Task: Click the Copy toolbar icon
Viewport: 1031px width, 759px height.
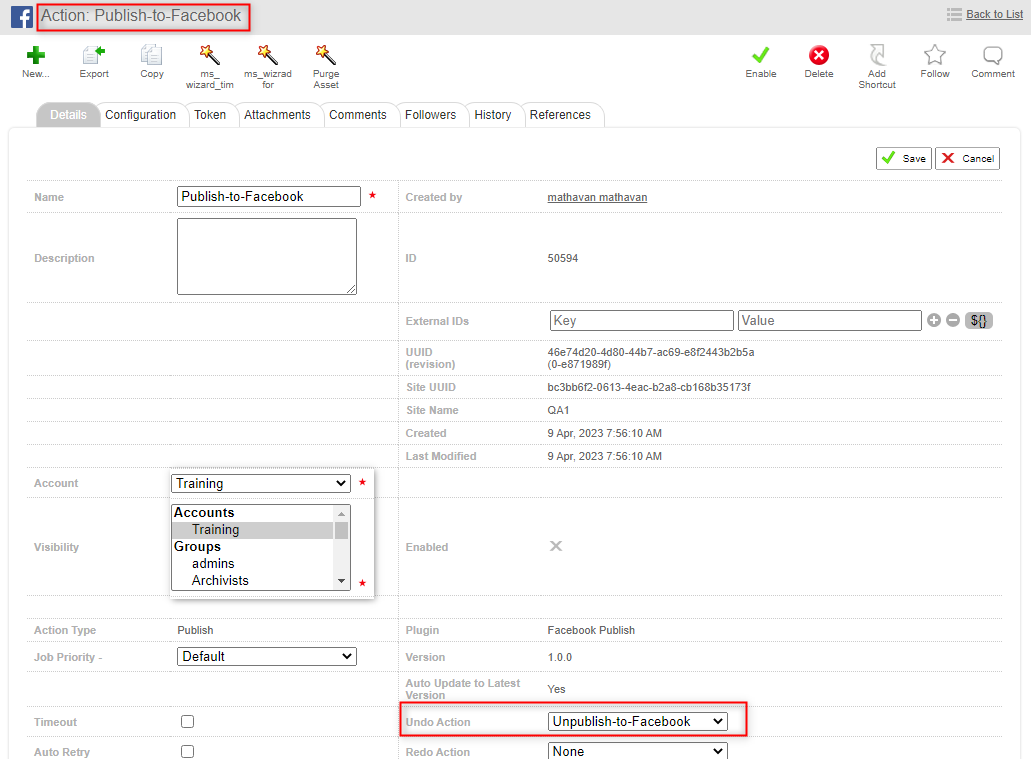Action: 152,55
